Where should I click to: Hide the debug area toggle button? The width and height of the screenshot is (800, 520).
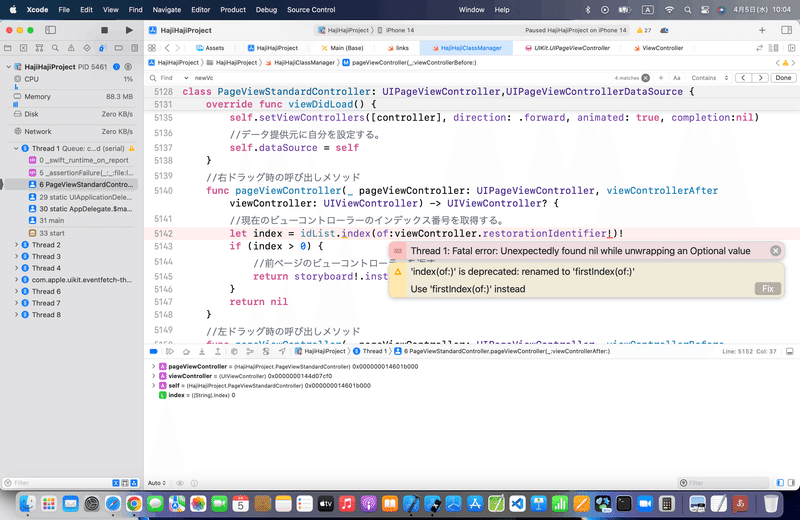pos(790,352)
